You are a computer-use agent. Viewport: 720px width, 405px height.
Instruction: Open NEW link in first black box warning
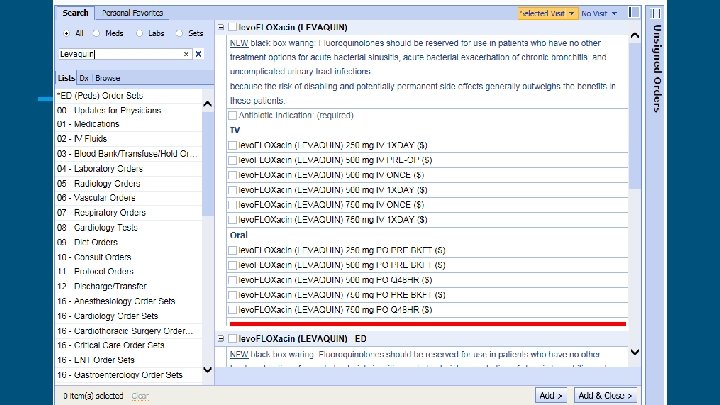coord(239,43)
